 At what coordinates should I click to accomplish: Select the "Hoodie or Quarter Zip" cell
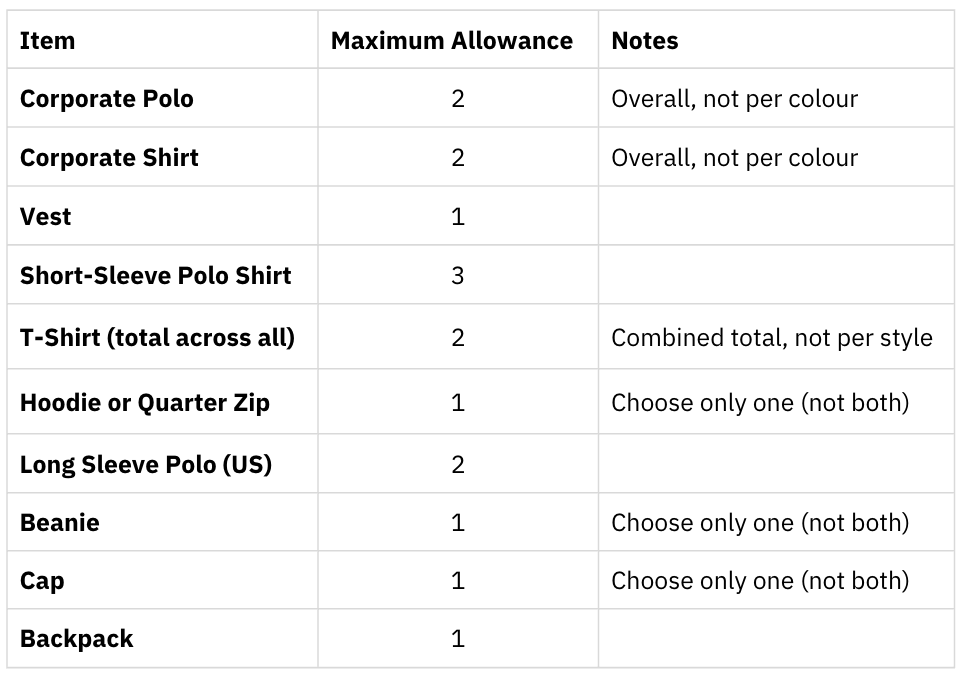tap(145, 402)
